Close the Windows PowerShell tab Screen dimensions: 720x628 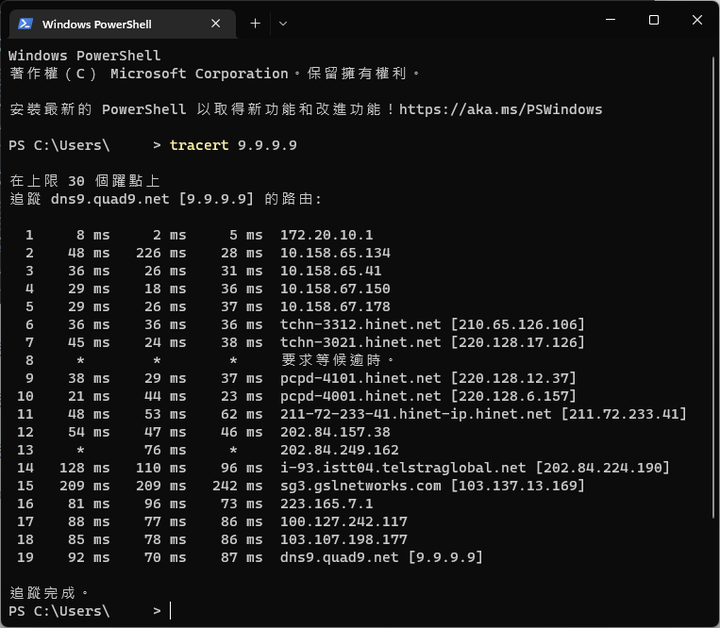click(x=215, y=23)
